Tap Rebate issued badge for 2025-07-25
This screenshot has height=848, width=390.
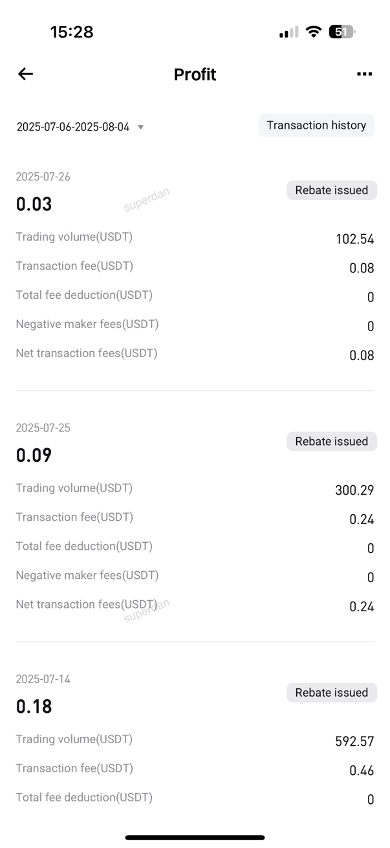tap(332, 441)
